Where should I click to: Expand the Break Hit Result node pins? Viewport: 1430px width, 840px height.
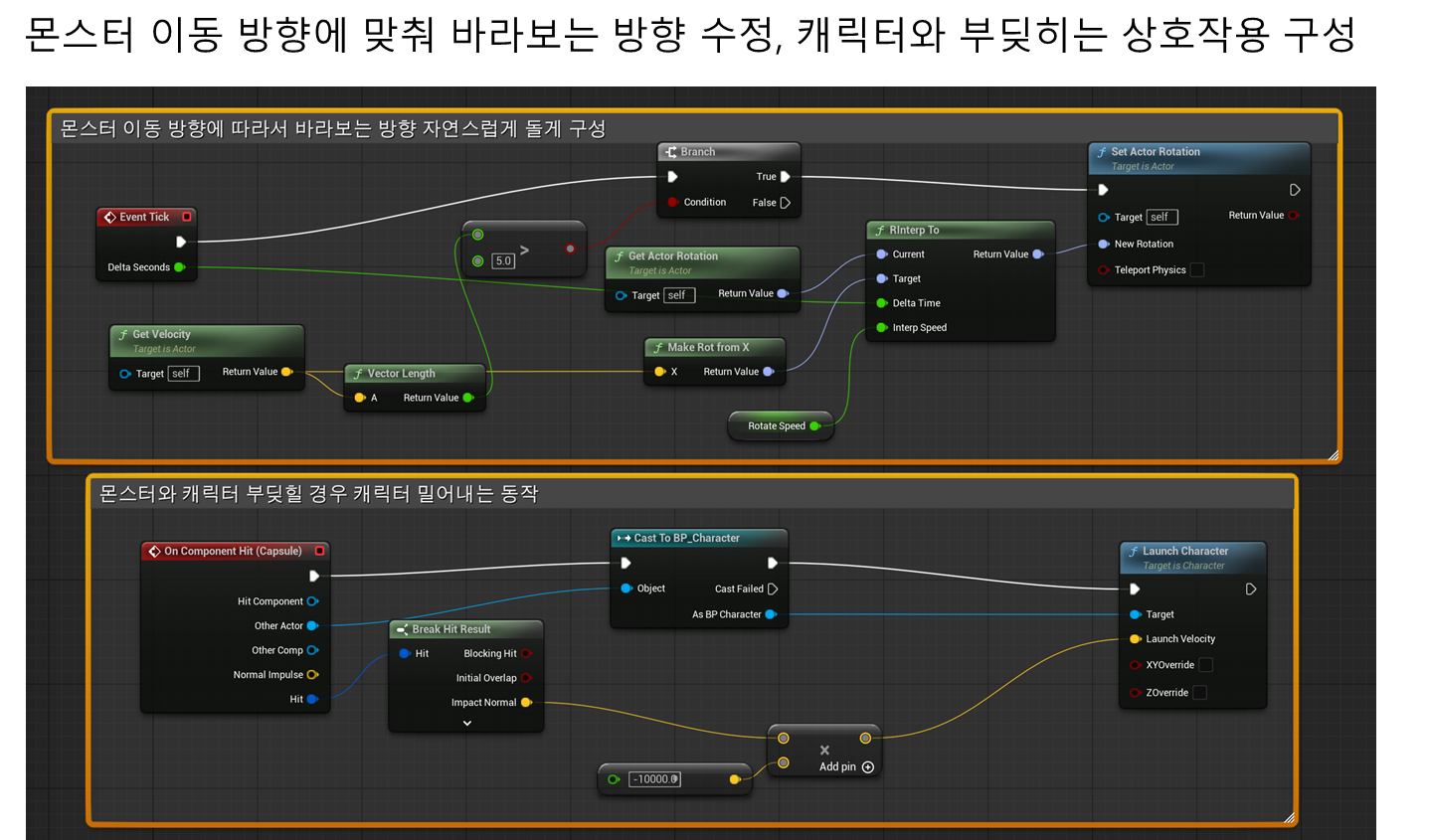click(x=467, y=724)
